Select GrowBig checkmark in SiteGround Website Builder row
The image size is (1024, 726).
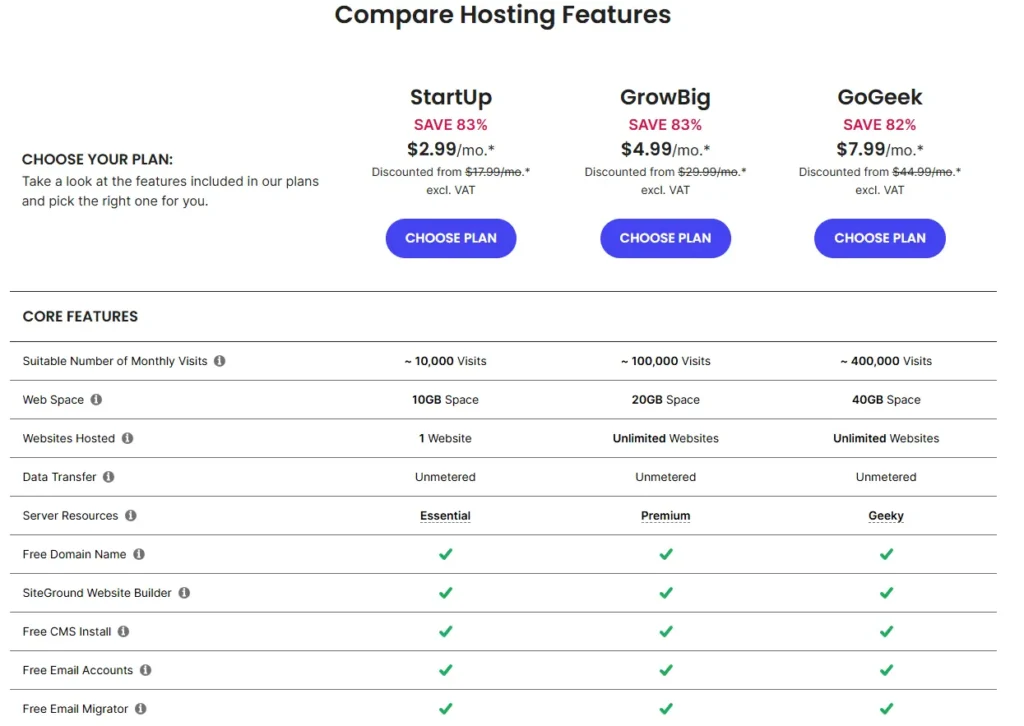[665, 593]
